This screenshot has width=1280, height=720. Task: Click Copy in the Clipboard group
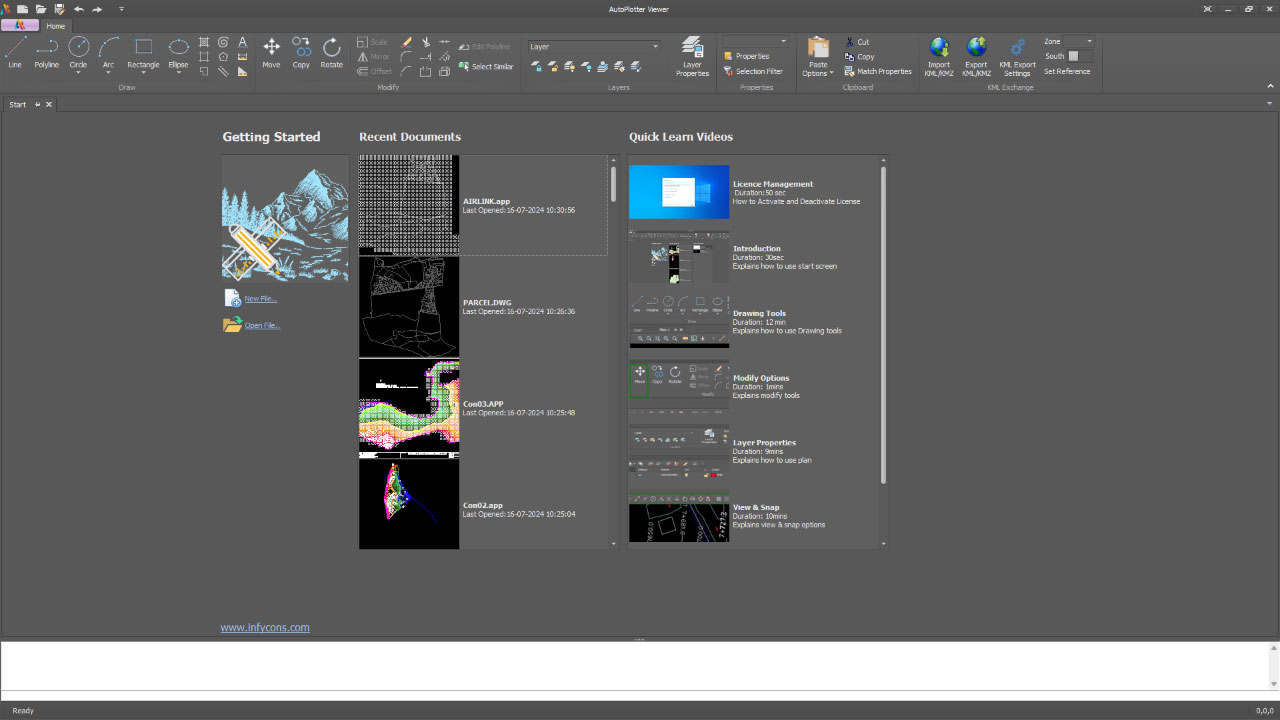[x=859, y=57]
